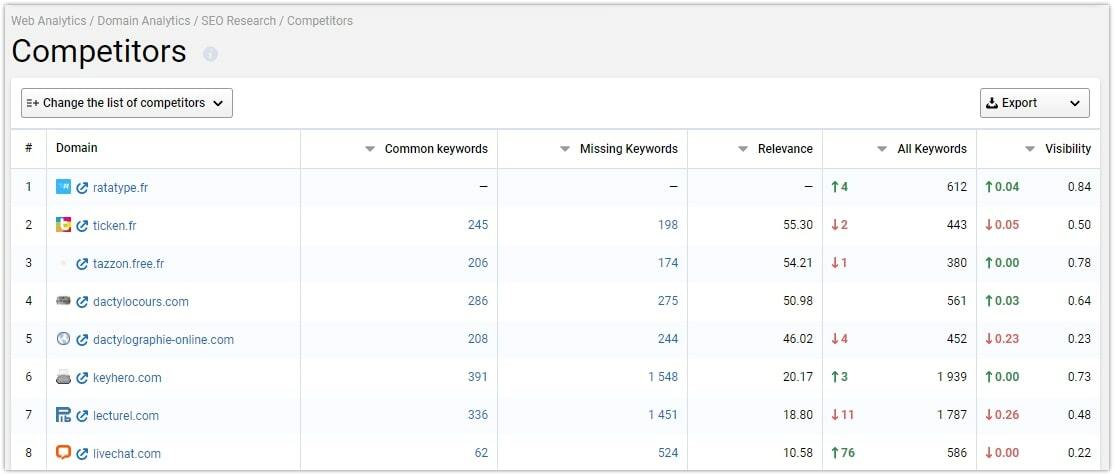Screen dimensions: 1114x475
Task: Open external link icon for tazzon.free.fr
Action: (x=82, y=264)
